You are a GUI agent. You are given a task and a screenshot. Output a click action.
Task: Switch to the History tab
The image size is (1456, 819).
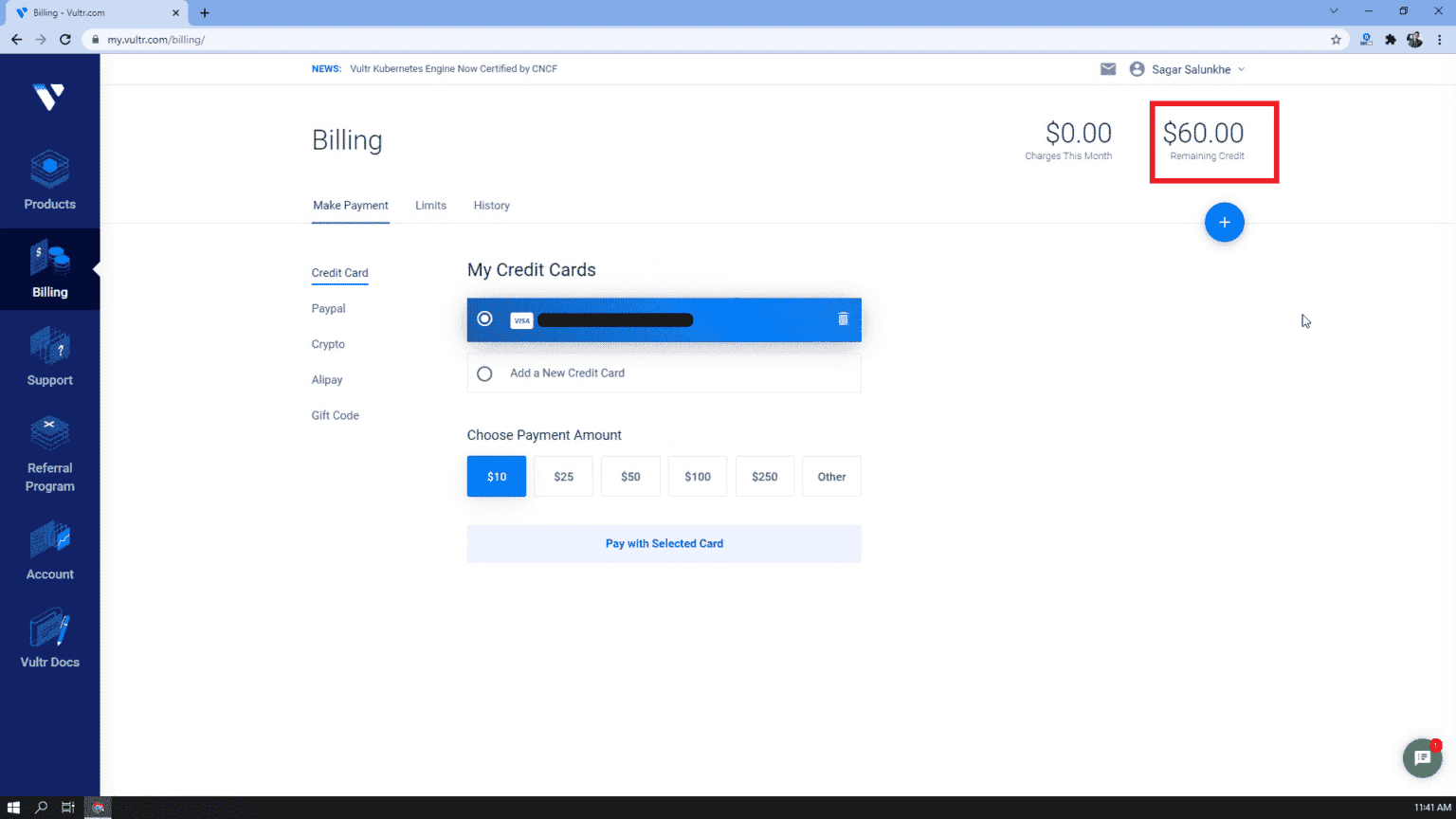[x=491, y=206]
